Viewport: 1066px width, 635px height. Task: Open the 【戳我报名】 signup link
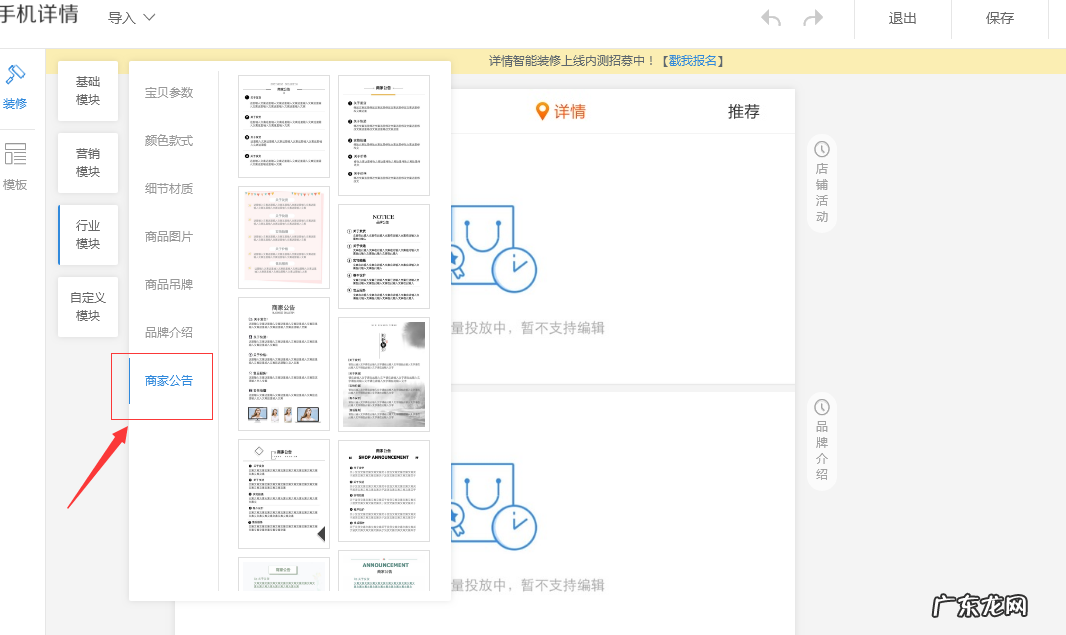tap(693, 61)
